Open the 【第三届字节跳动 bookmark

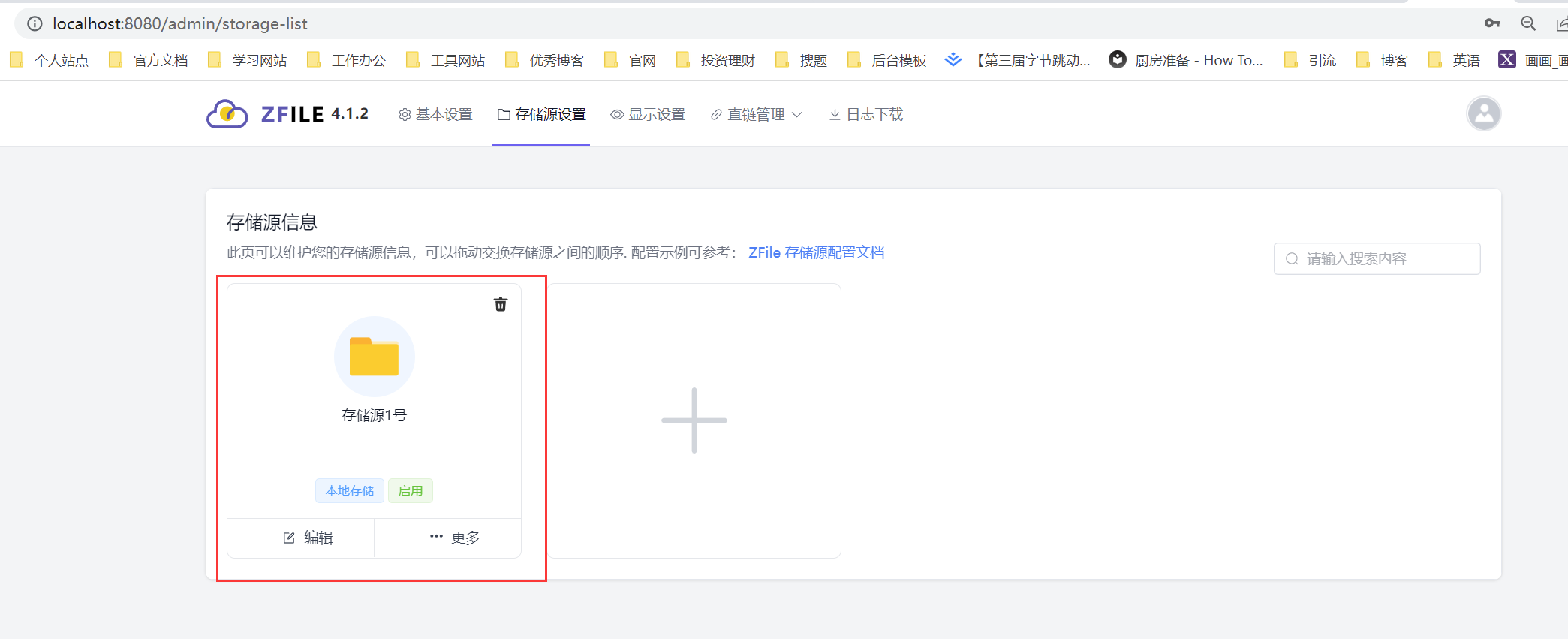pos(1017,60)
